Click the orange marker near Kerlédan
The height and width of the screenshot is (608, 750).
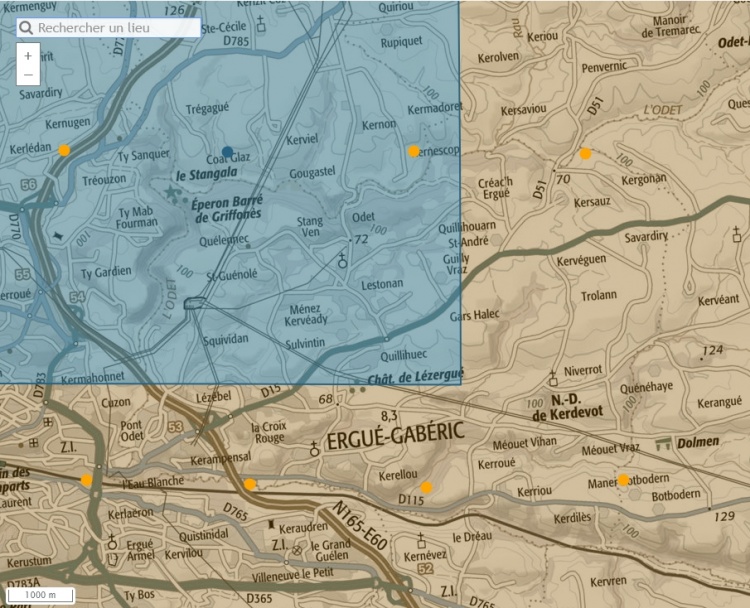64,150
